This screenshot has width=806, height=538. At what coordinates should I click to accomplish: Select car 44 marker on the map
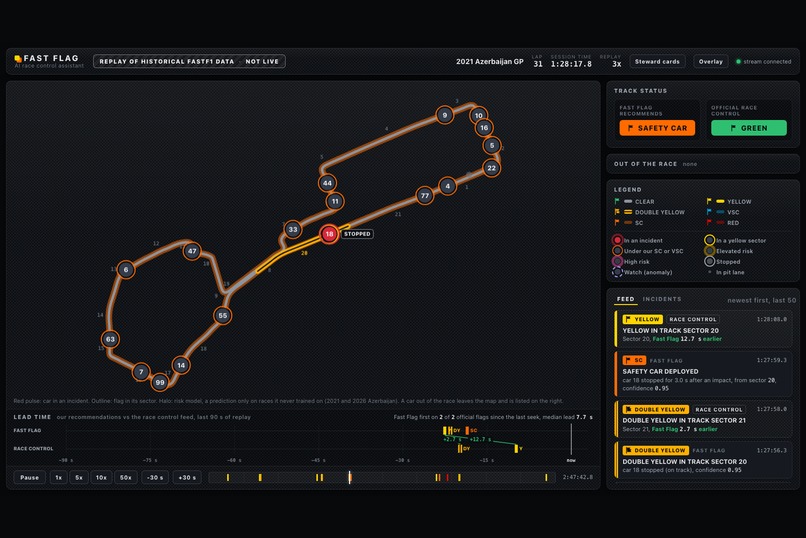[x=327, y=183]
